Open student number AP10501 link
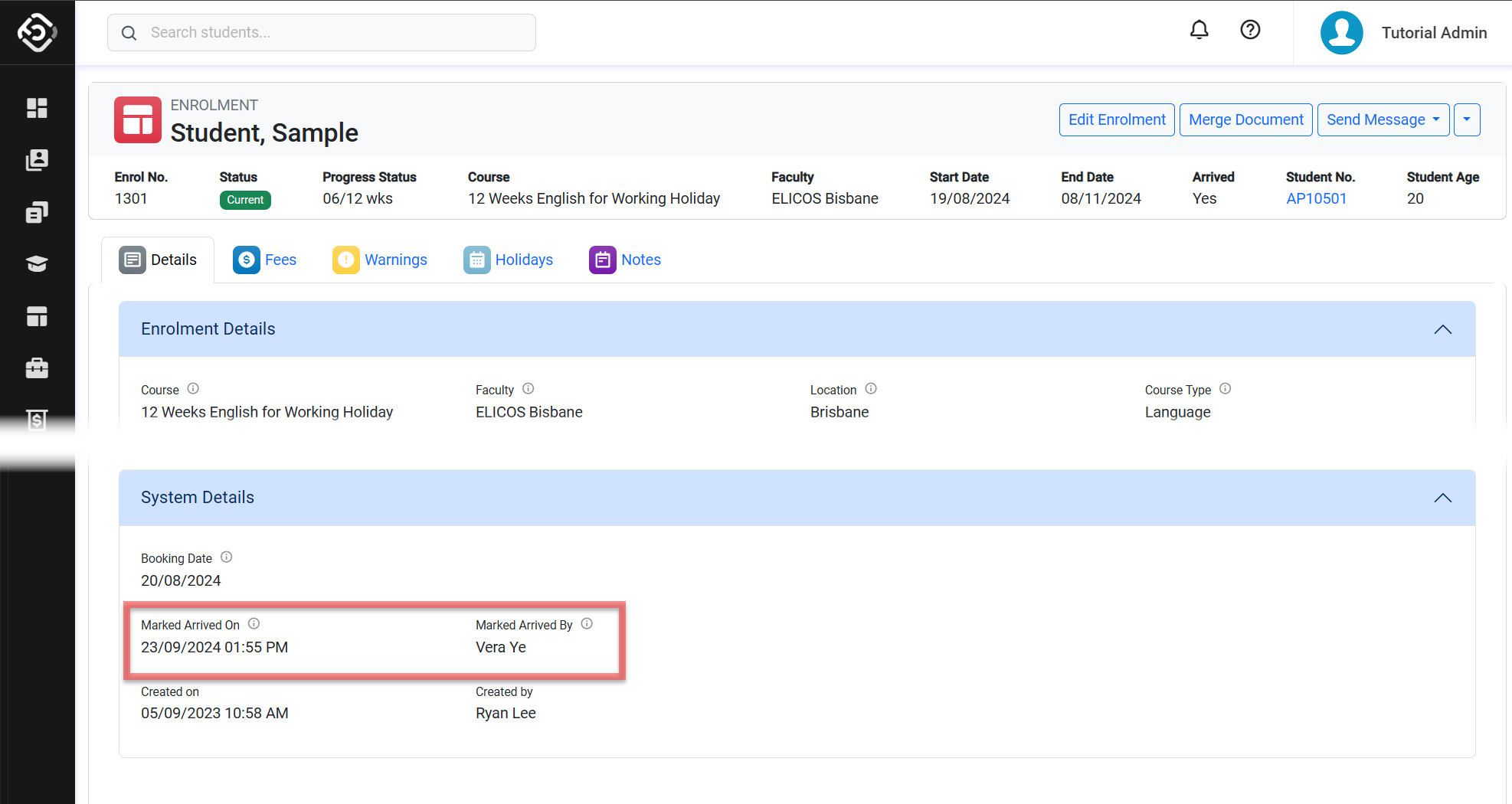This screenshot has height=804, width=1512. pos(1316,199)
